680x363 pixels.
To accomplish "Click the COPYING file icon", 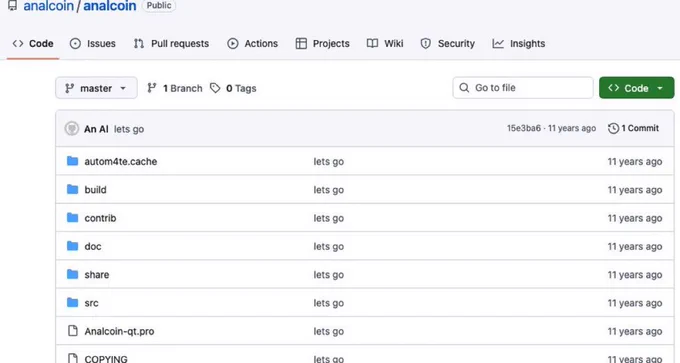I will point(73,358).
